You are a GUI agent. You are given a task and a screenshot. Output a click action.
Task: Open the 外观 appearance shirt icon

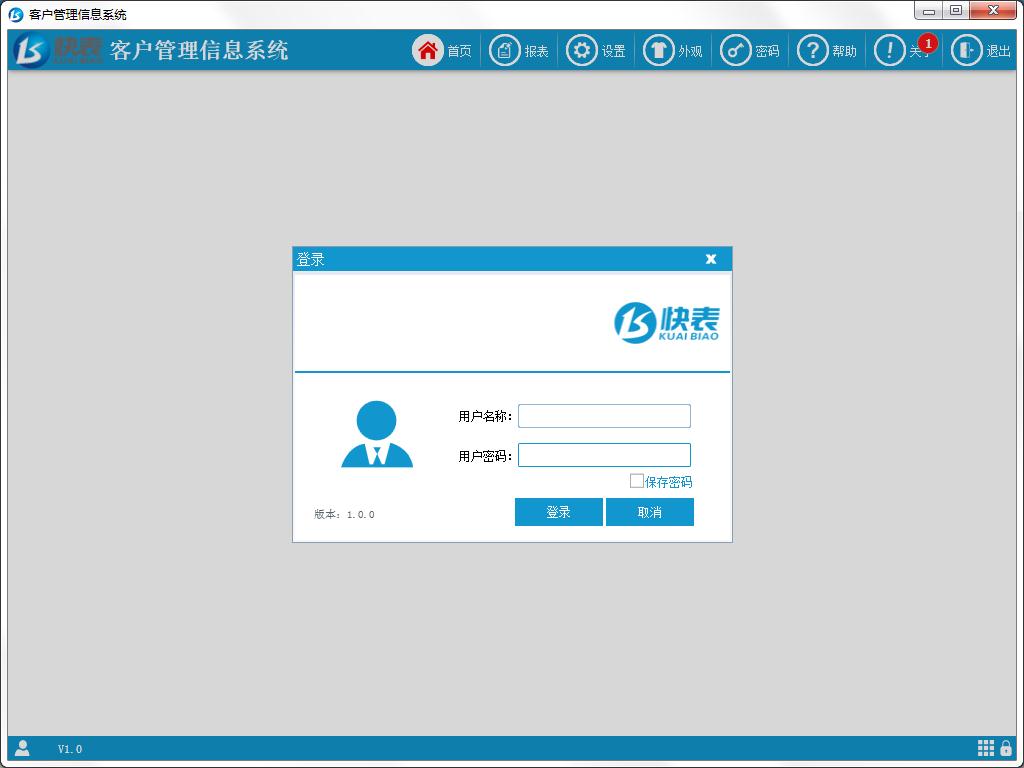658,50
